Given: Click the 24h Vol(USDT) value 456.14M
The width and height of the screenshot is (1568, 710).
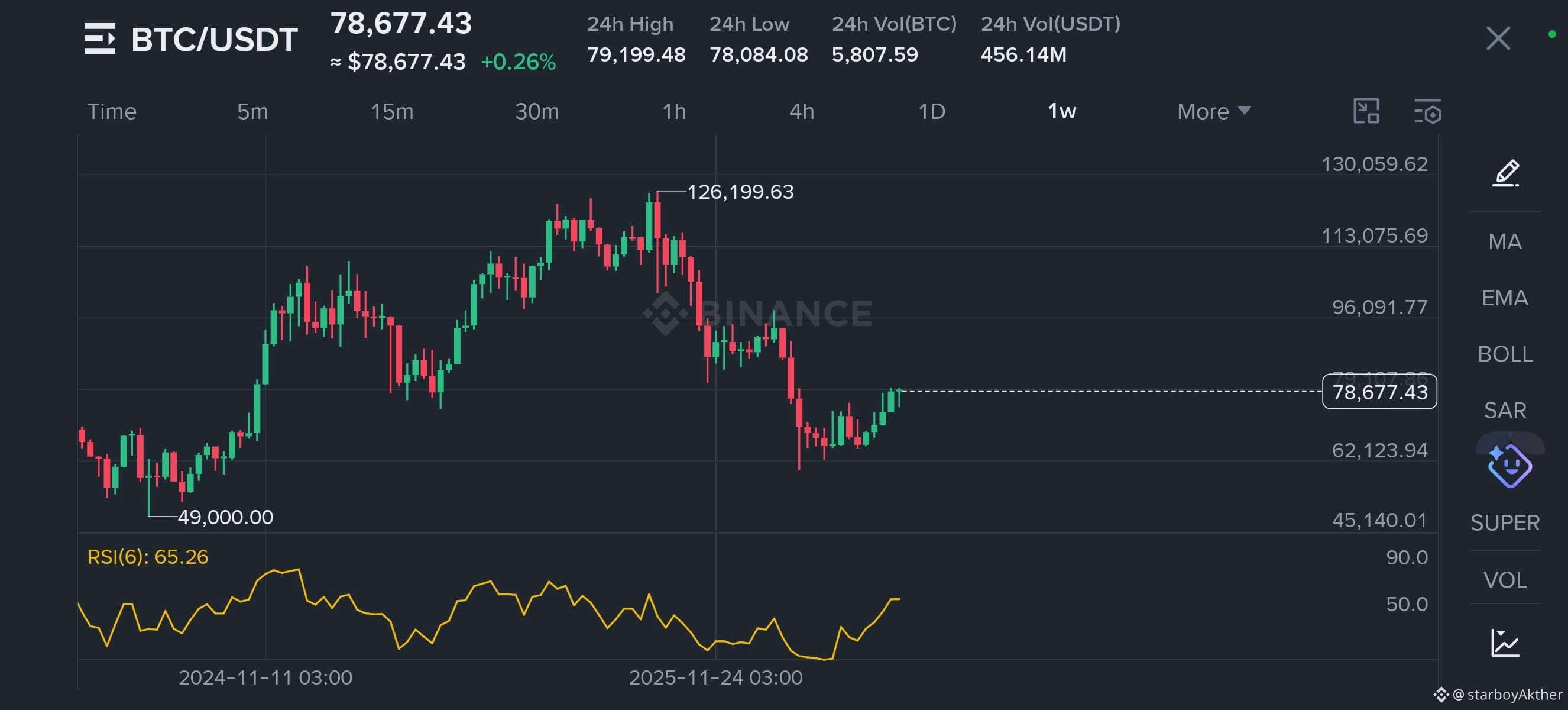Looking at the screenshot, I should click(x=1023, y=55).
